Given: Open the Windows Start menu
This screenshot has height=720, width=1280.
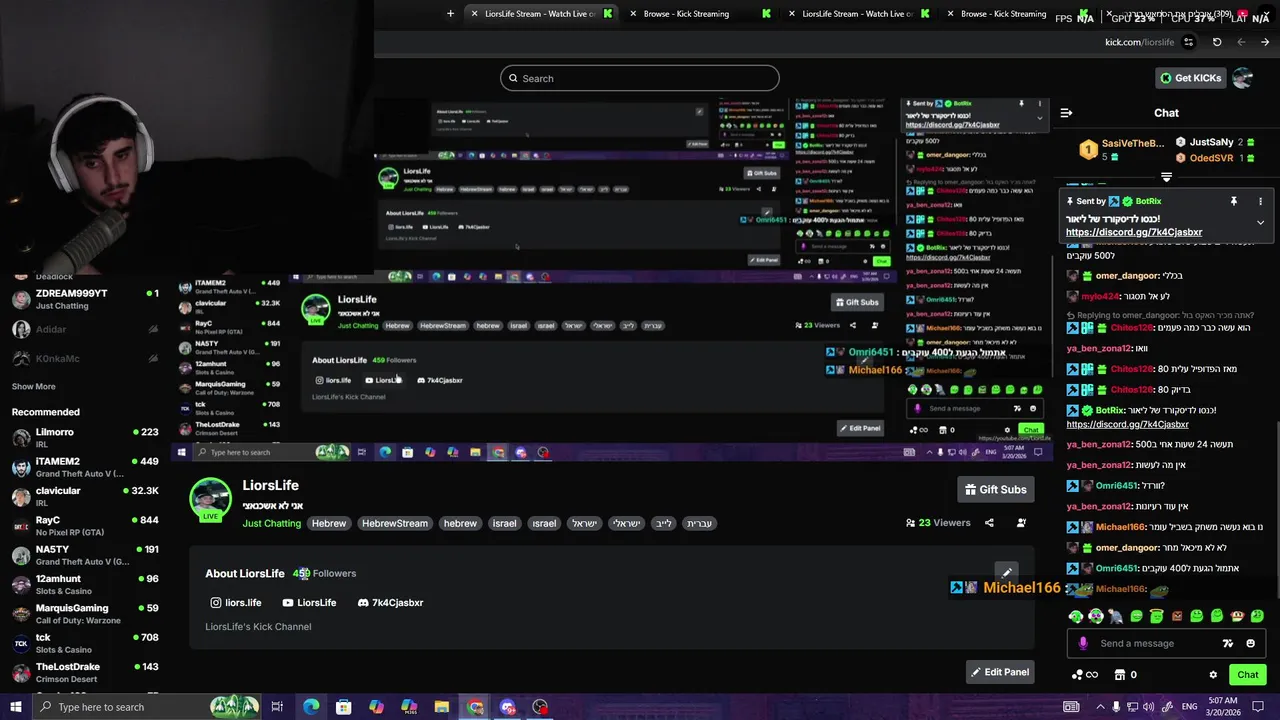Looking at the screenshot, I should tap(16, 707).
